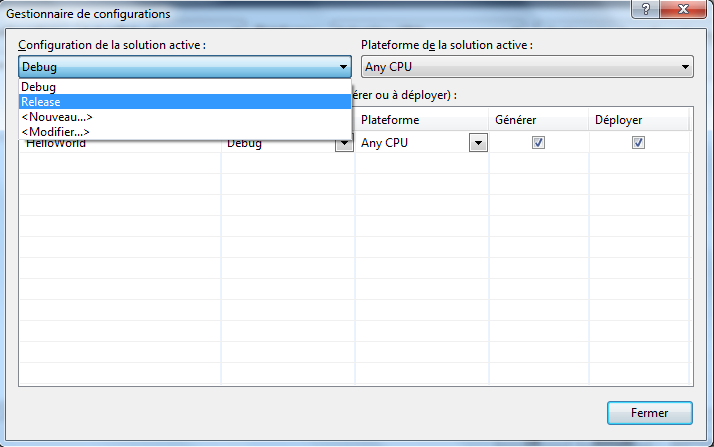Viewport: 714px width, 447px height.
Task: Expand the HelloWorld platform dropdown arrow
Action: click(478, 143)
